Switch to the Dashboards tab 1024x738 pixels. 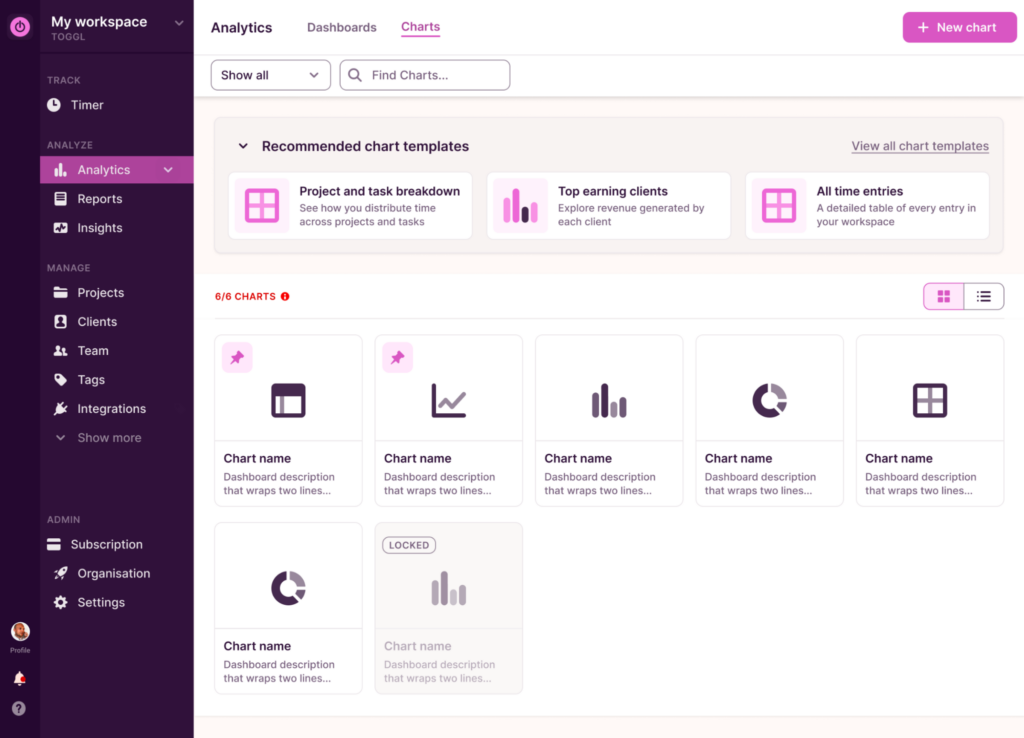[341, 27]
